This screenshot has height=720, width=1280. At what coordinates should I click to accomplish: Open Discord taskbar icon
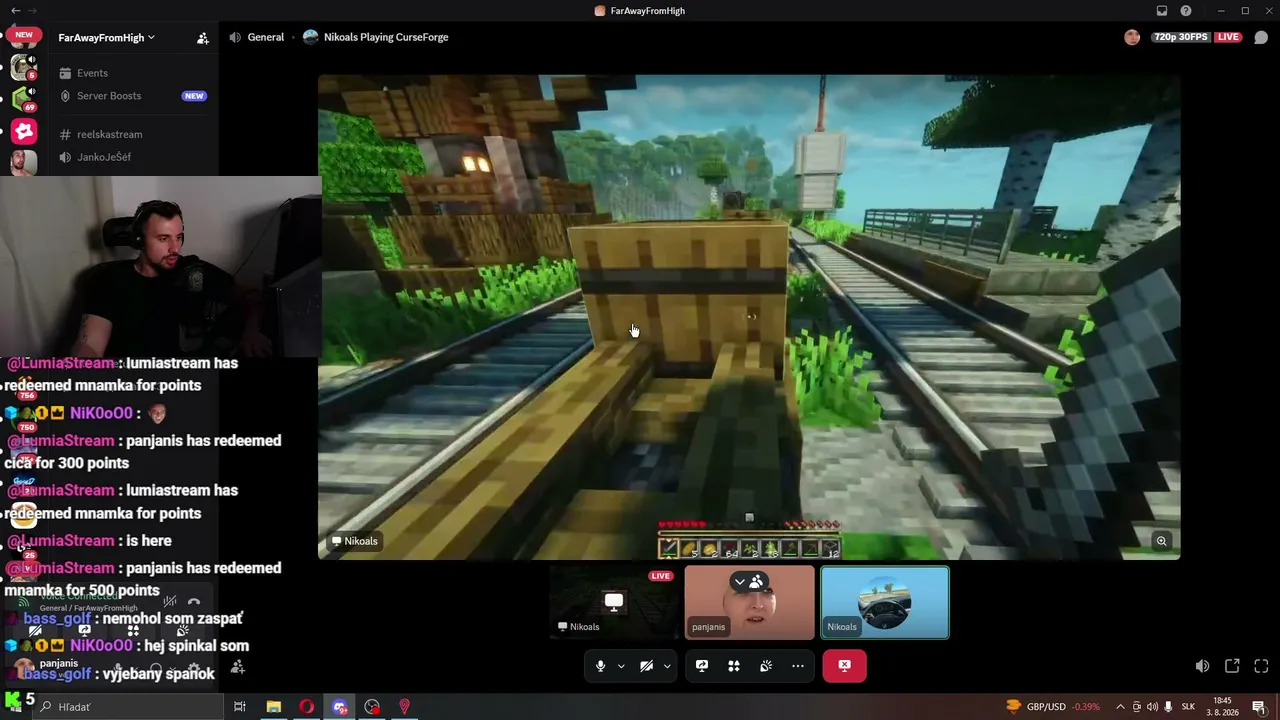pos(339,707)
